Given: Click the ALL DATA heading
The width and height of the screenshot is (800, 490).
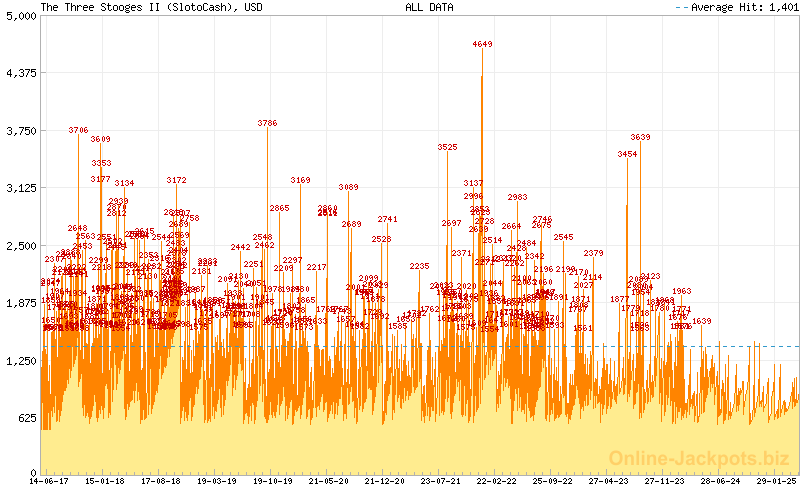Looking at the screenshot, I should (x=429, y=7).
